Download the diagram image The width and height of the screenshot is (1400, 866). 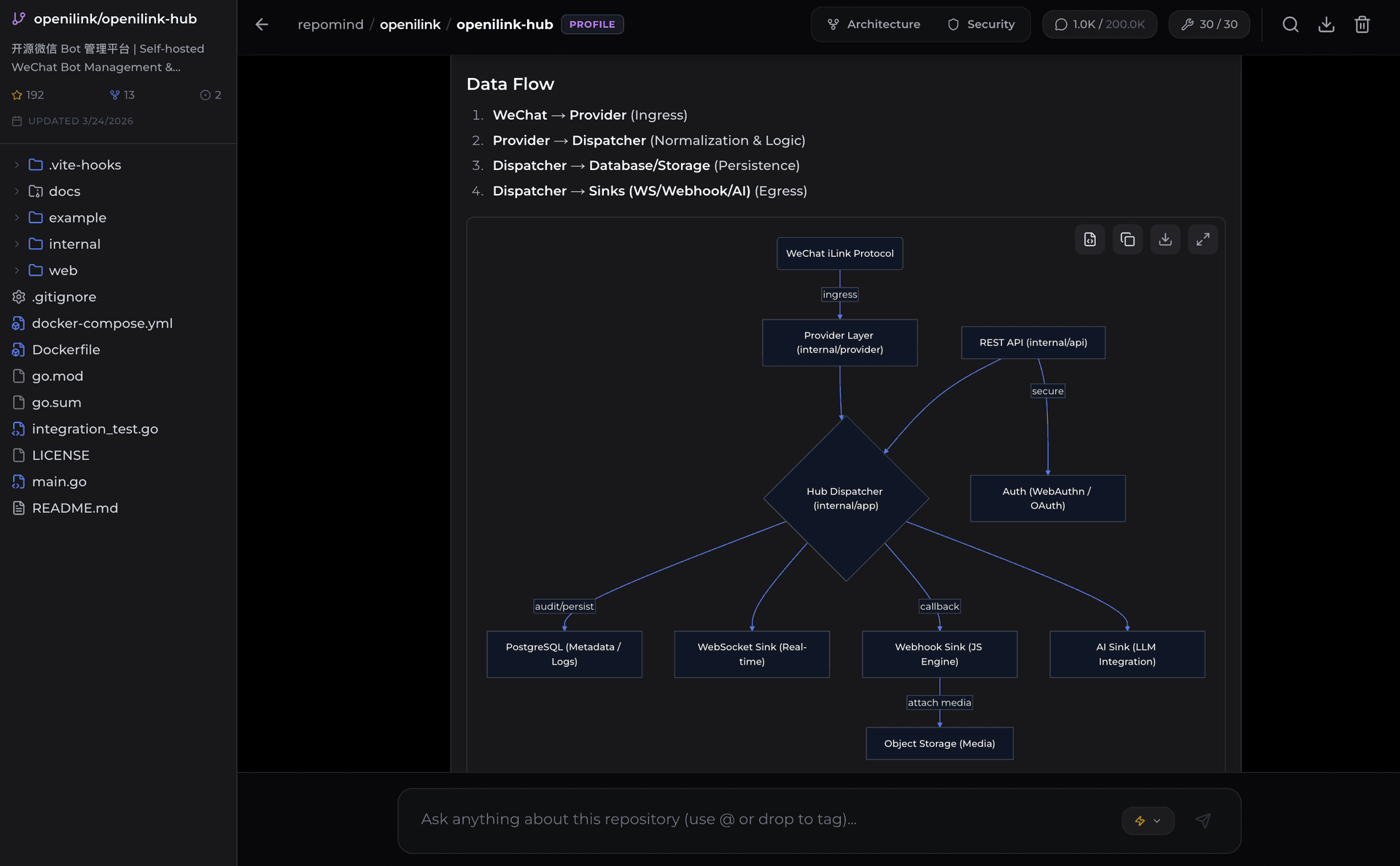coord(1165,239)
